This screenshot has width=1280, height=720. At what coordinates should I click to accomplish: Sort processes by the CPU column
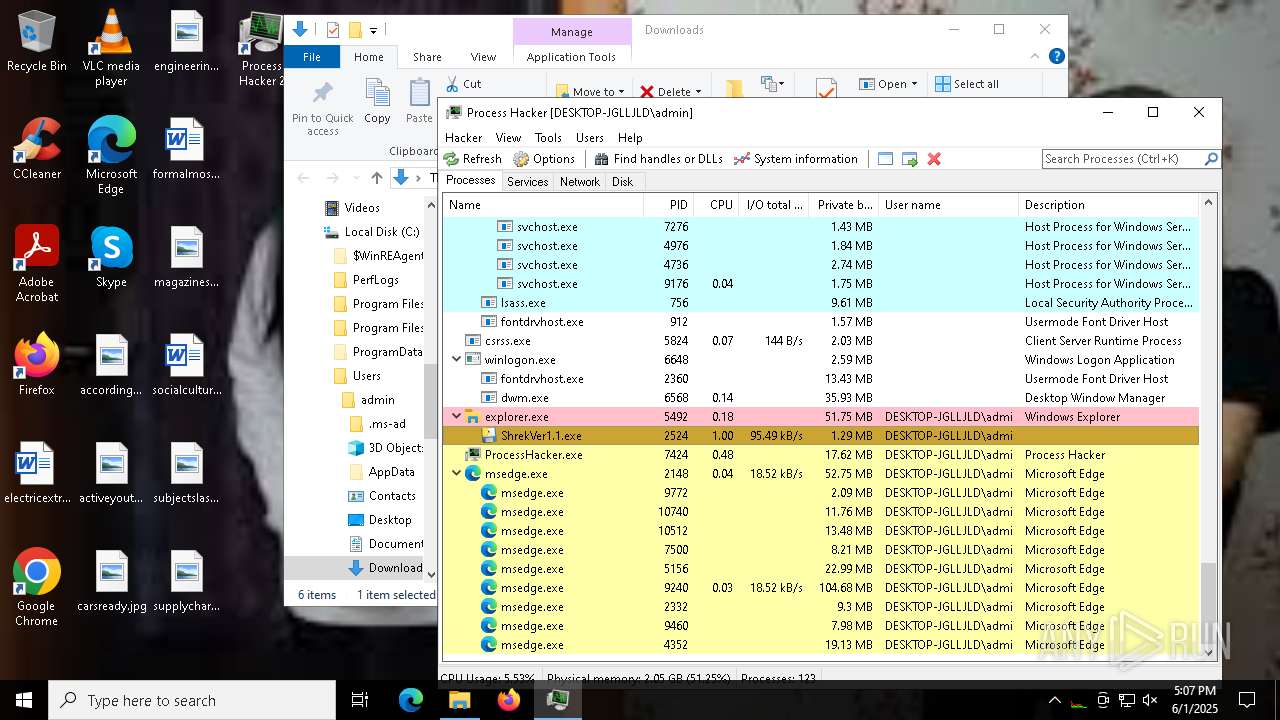(x=717, y=205)
